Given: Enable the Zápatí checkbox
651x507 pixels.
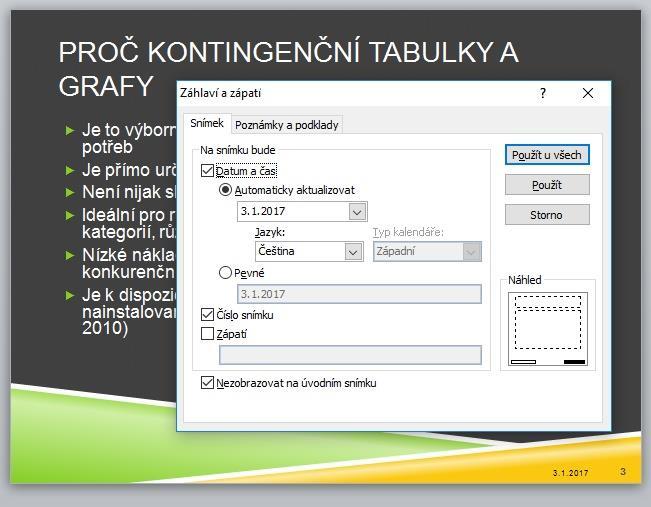Looking at the screenshot, I should [x=207, y=333].
